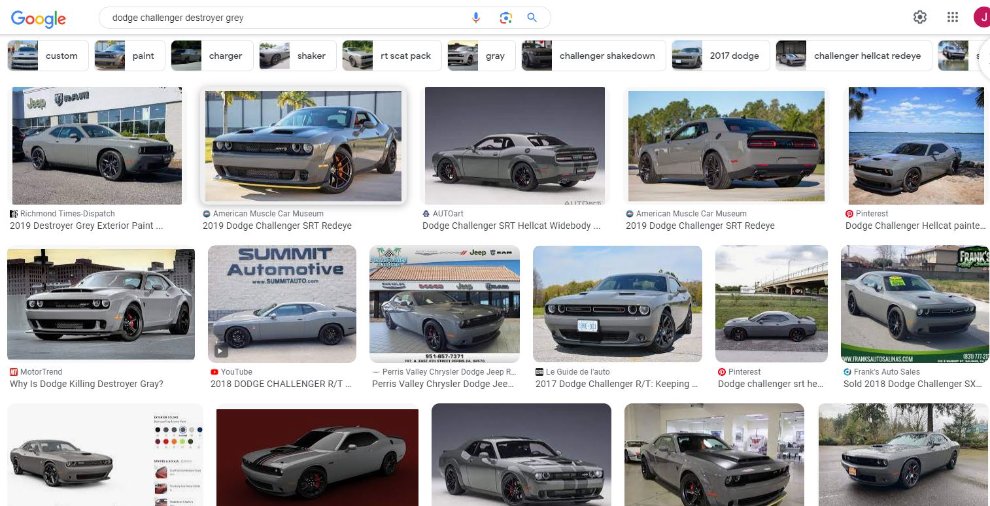Open the Richmond Times-Dispatch result link

point(86,226)
